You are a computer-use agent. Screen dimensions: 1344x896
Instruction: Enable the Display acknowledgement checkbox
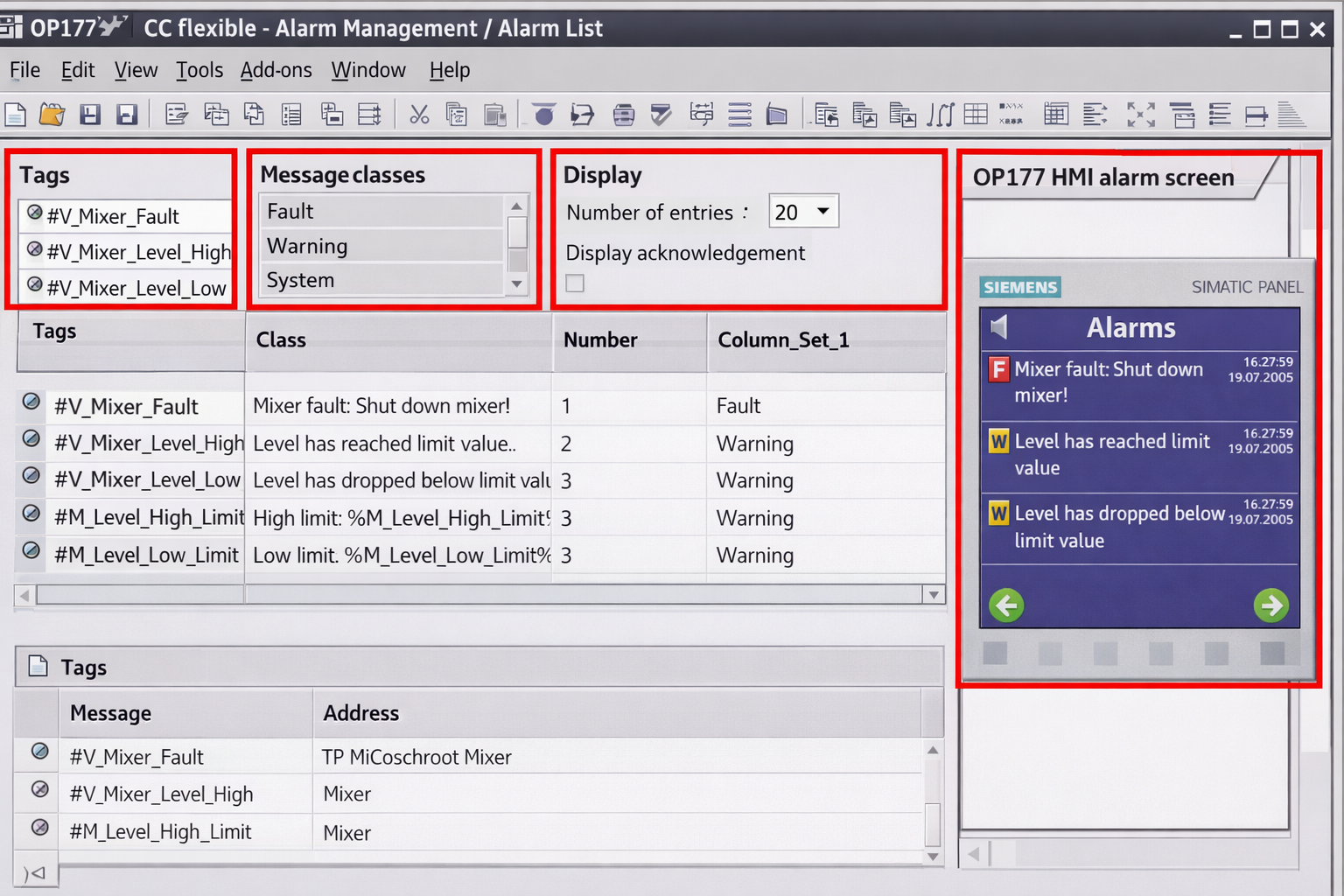[x=575, y=283]
